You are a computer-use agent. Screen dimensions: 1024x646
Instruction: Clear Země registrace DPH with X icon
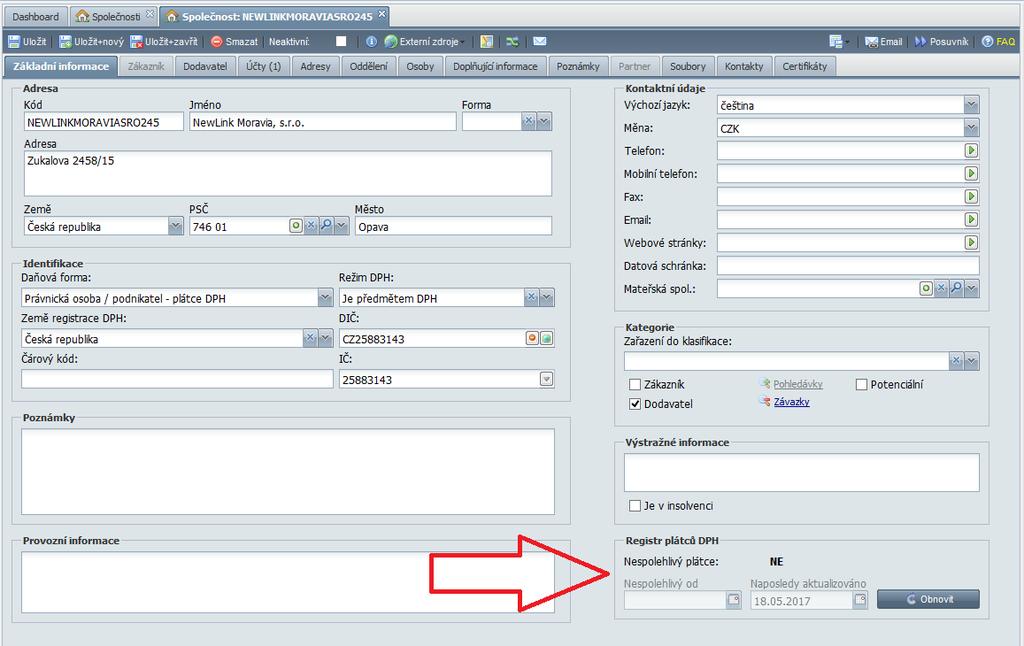pos(310,338)
